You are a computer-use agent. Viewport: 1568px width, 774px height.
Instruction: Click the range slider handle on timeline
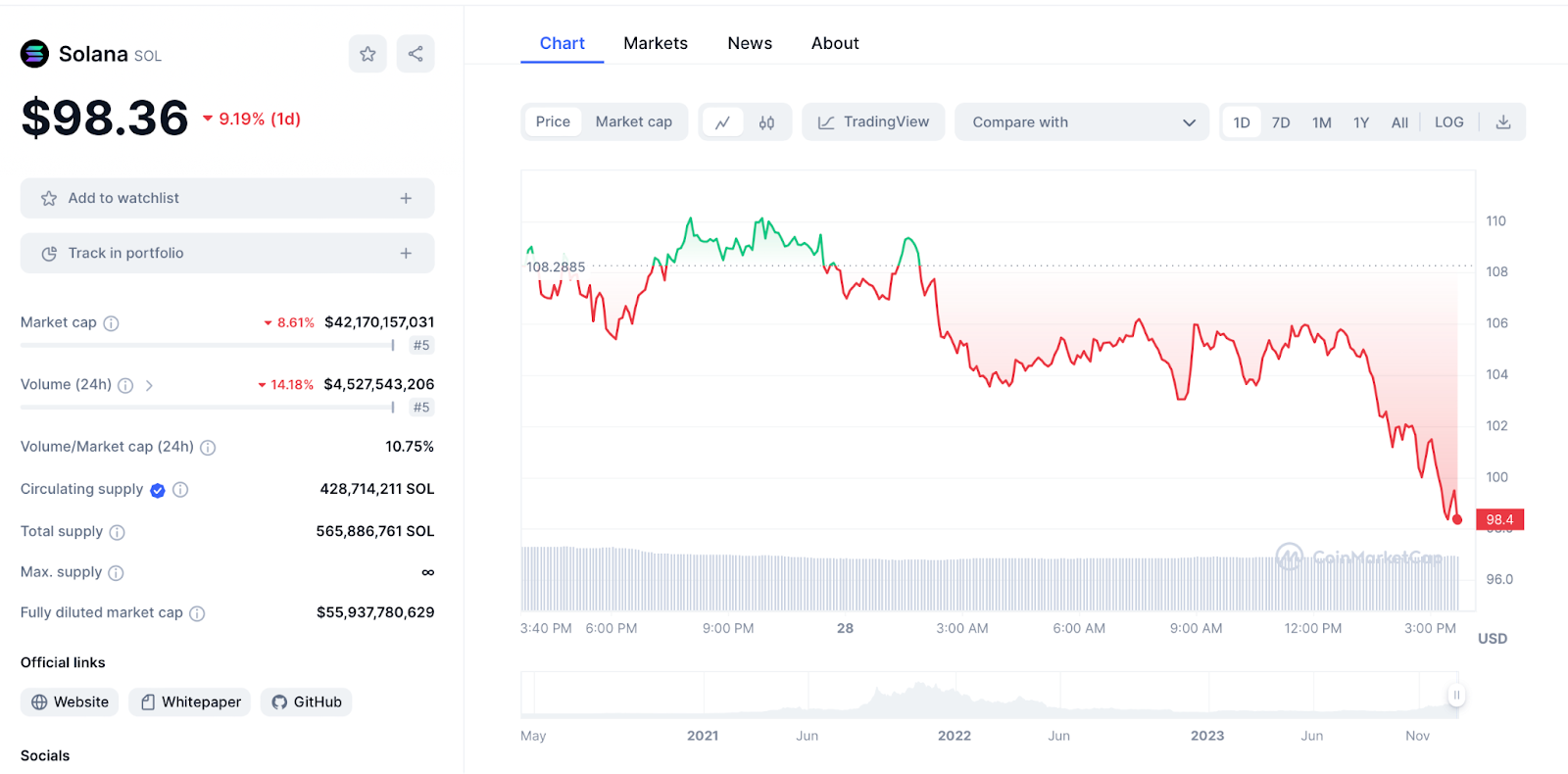(1456, 696)
